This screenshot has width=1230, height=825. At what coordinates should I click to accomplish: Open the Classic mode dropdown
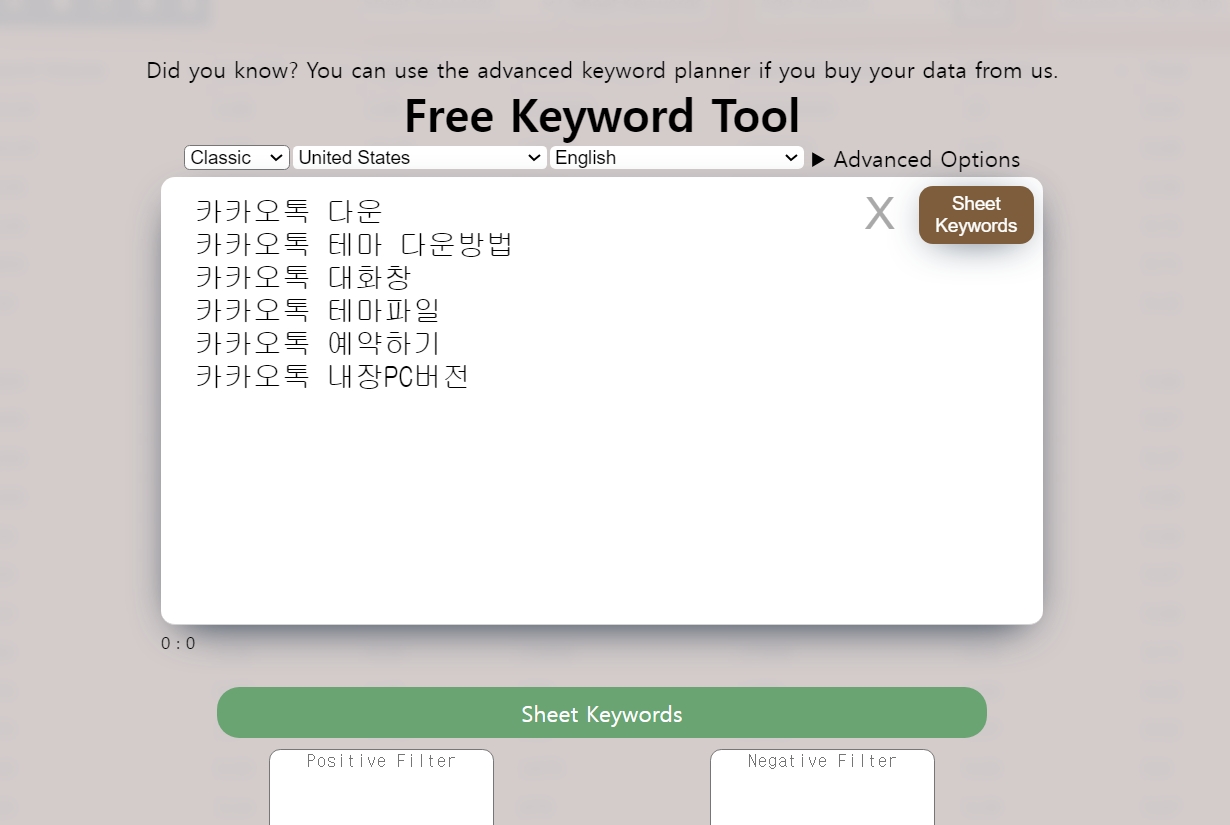point(236,157)
